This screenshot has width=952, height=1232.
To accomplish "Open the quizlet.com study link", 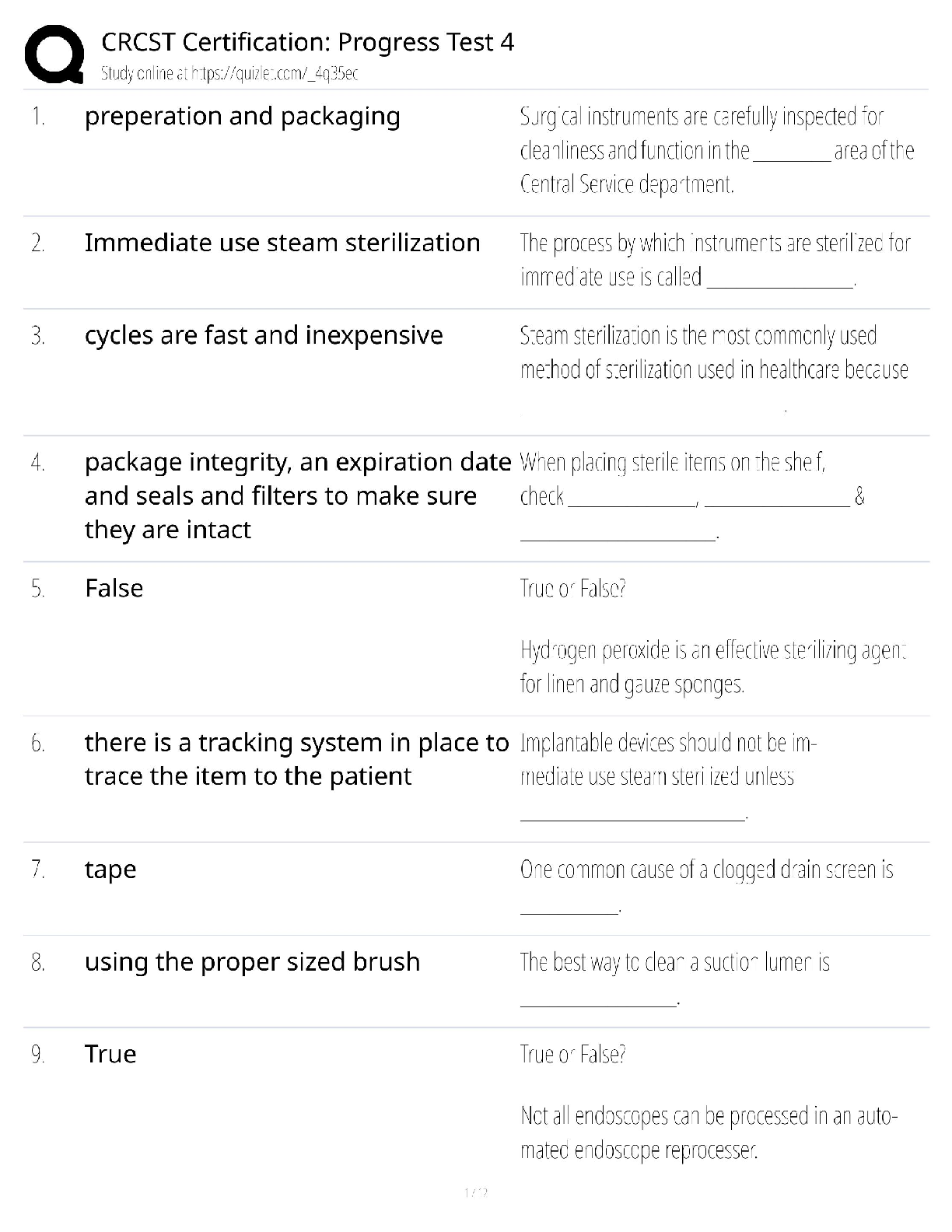I will pyautogui.click(x=229, y=74).
